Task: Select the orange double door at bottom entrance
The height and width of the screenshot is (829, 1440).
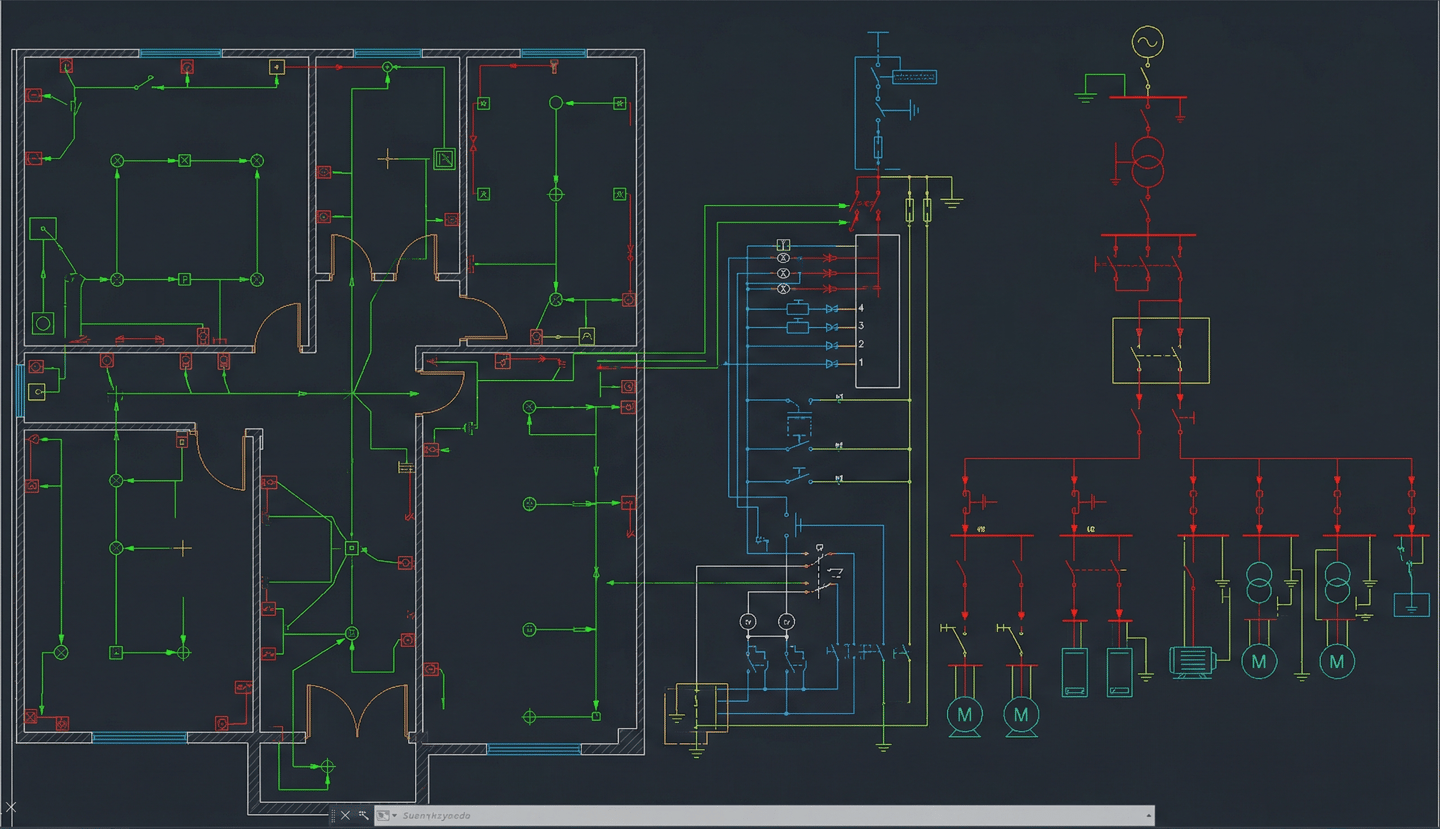Action: [x=357, y=712]
